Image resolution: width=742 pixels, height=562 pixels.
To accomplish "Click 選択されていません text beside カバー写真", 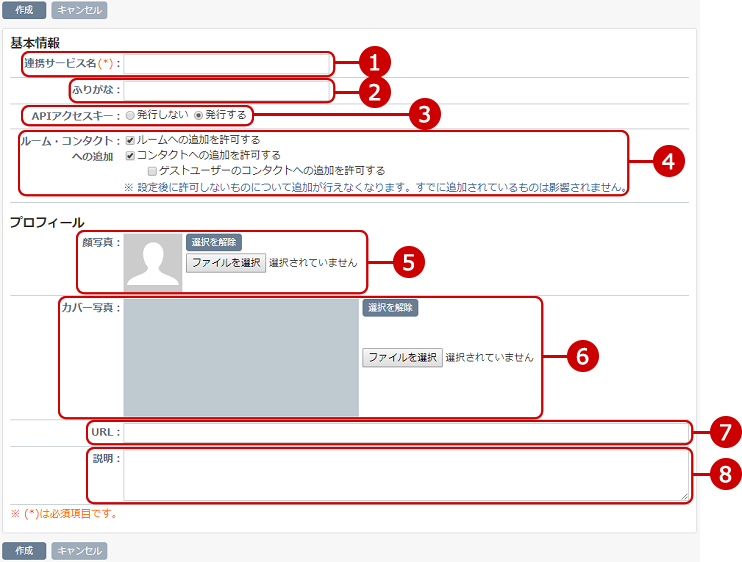I will (489, 358).
